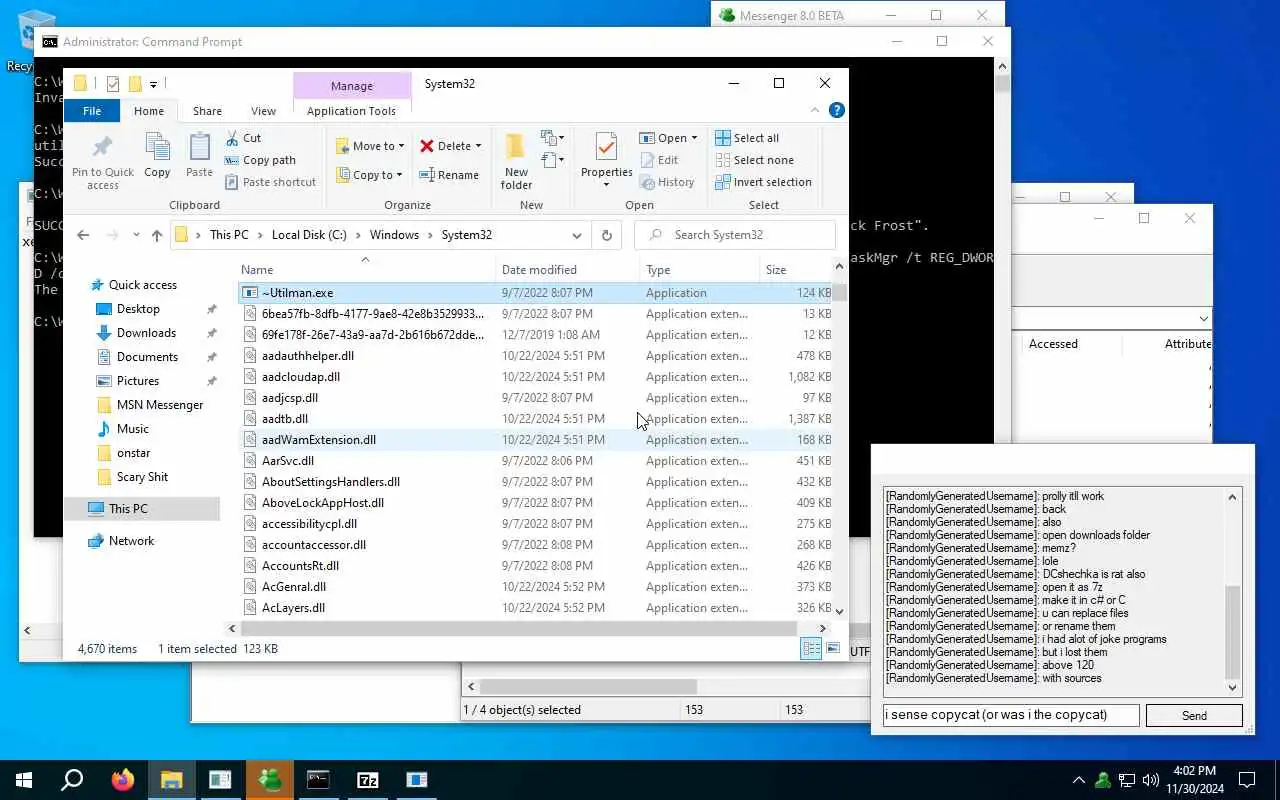Click Edit in the Open group
Image resolution: width=1280 pixels, height=800 pixels.
pos(659,160)
